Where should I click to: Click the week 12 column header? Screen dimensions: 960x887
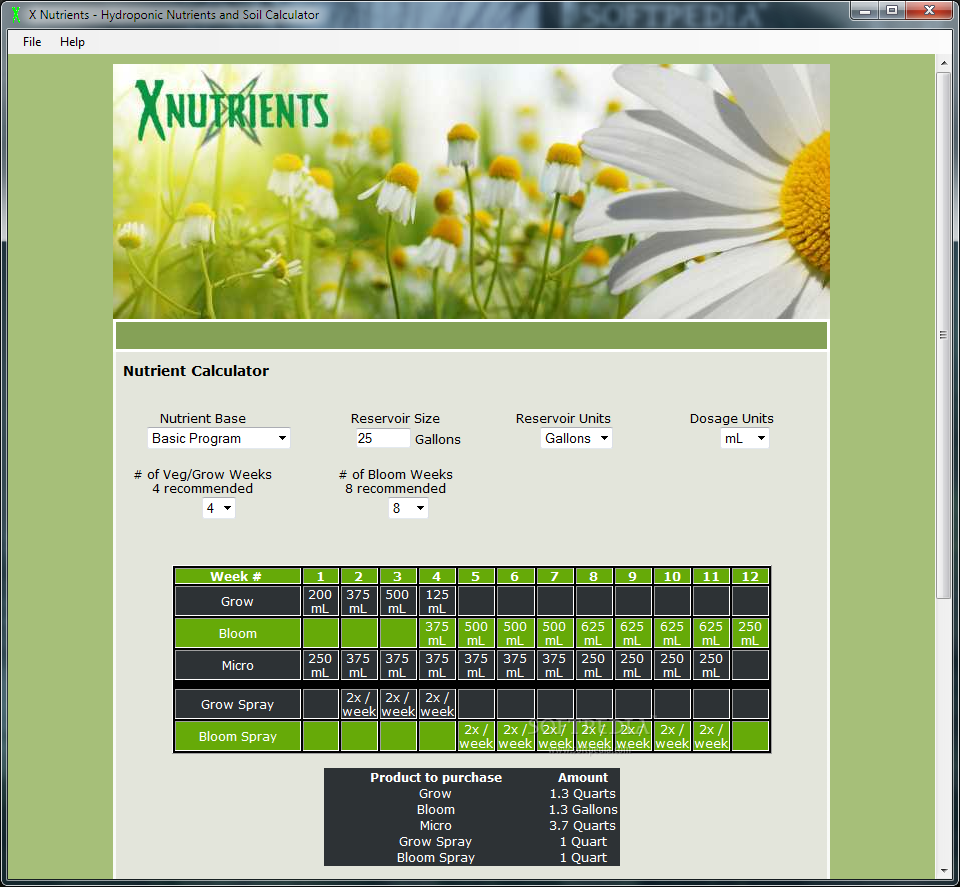pos(750,577)
